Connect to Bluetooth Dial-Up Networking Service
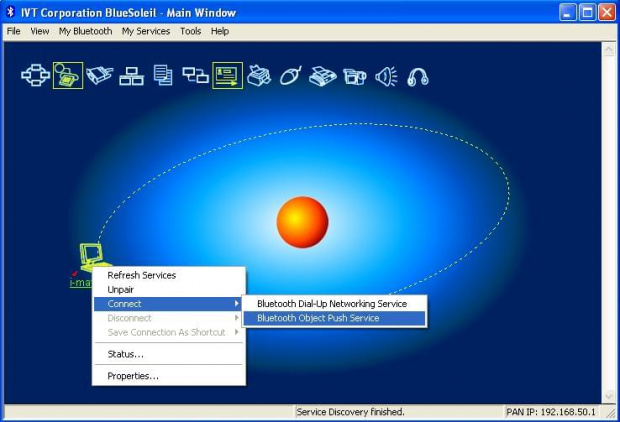Screen dimensions: 620x422 334,304
